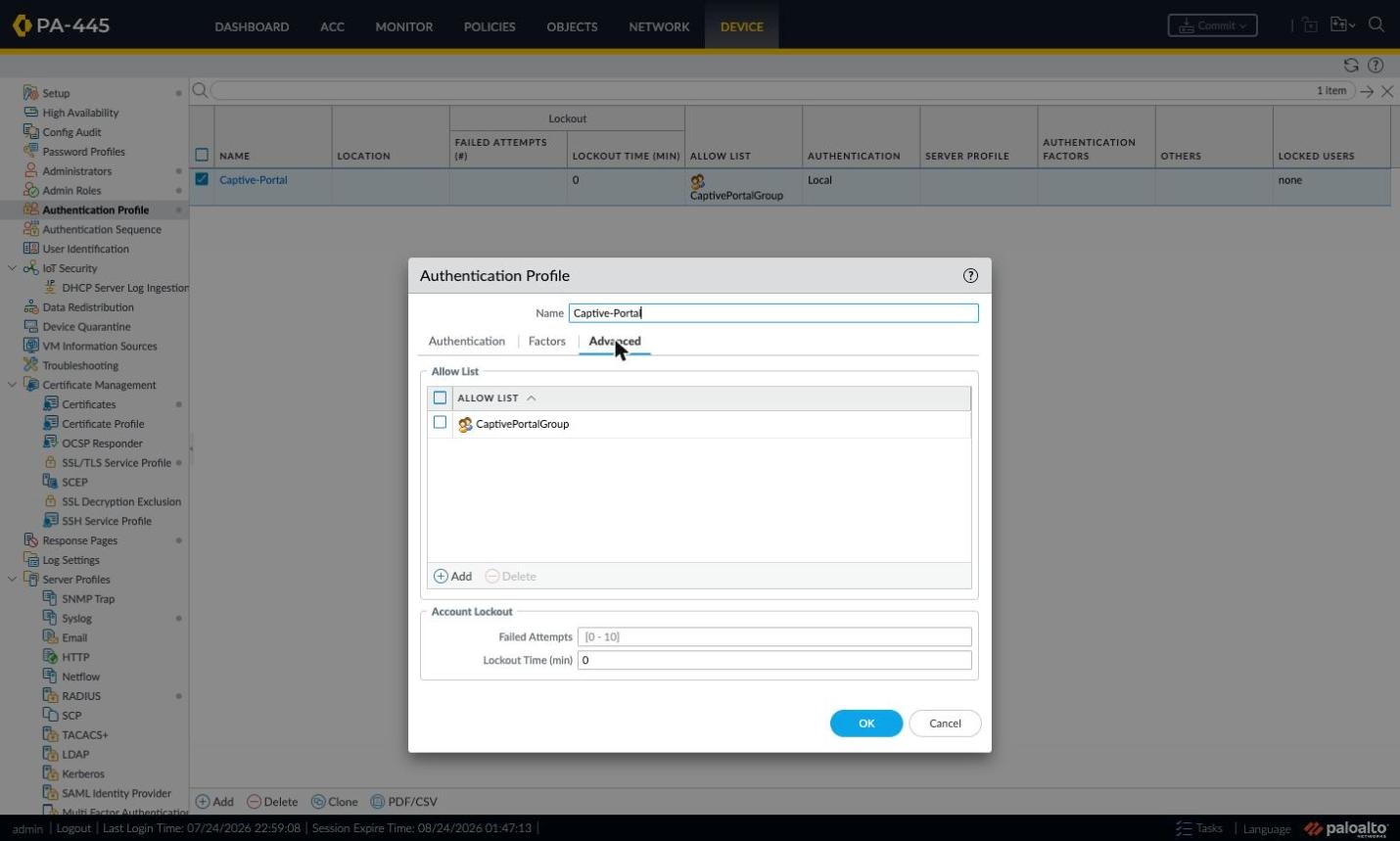Screen dimensions: 1400x841
Task: Click the Response Pages icon
Action: coord(30,540)
